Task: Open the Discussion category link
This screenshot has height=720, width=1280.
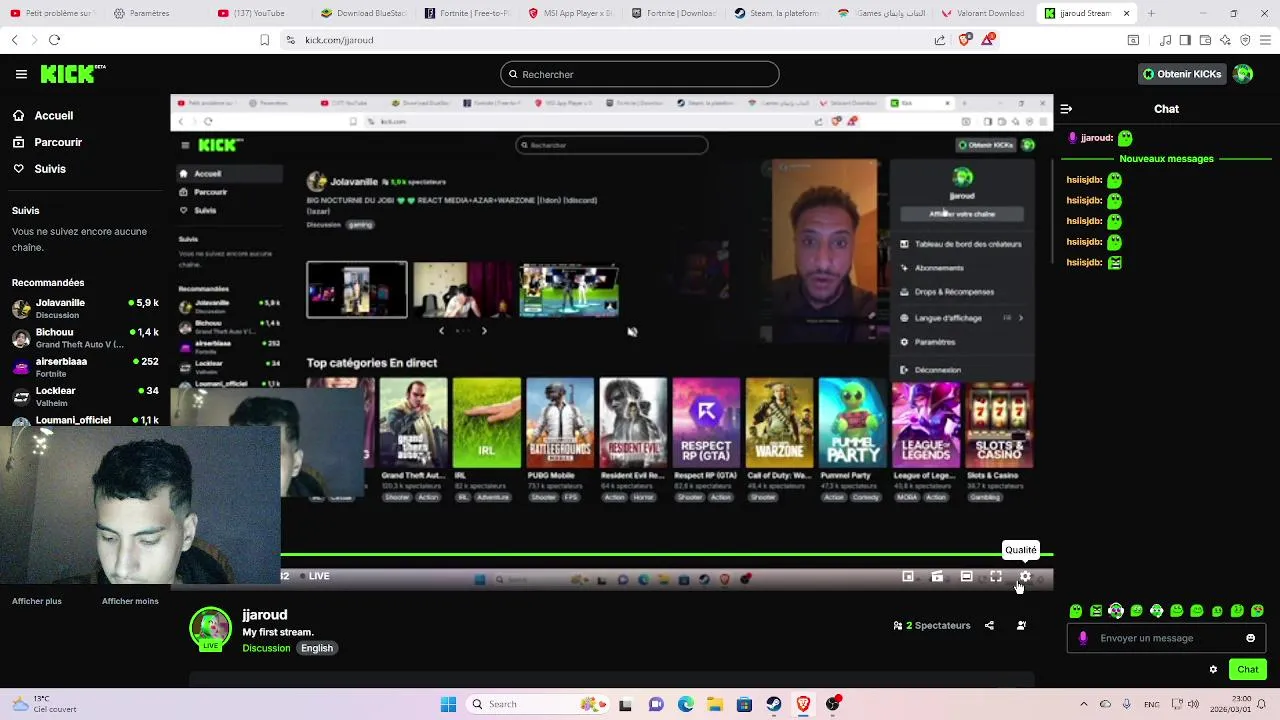Action: pos(266,648)
